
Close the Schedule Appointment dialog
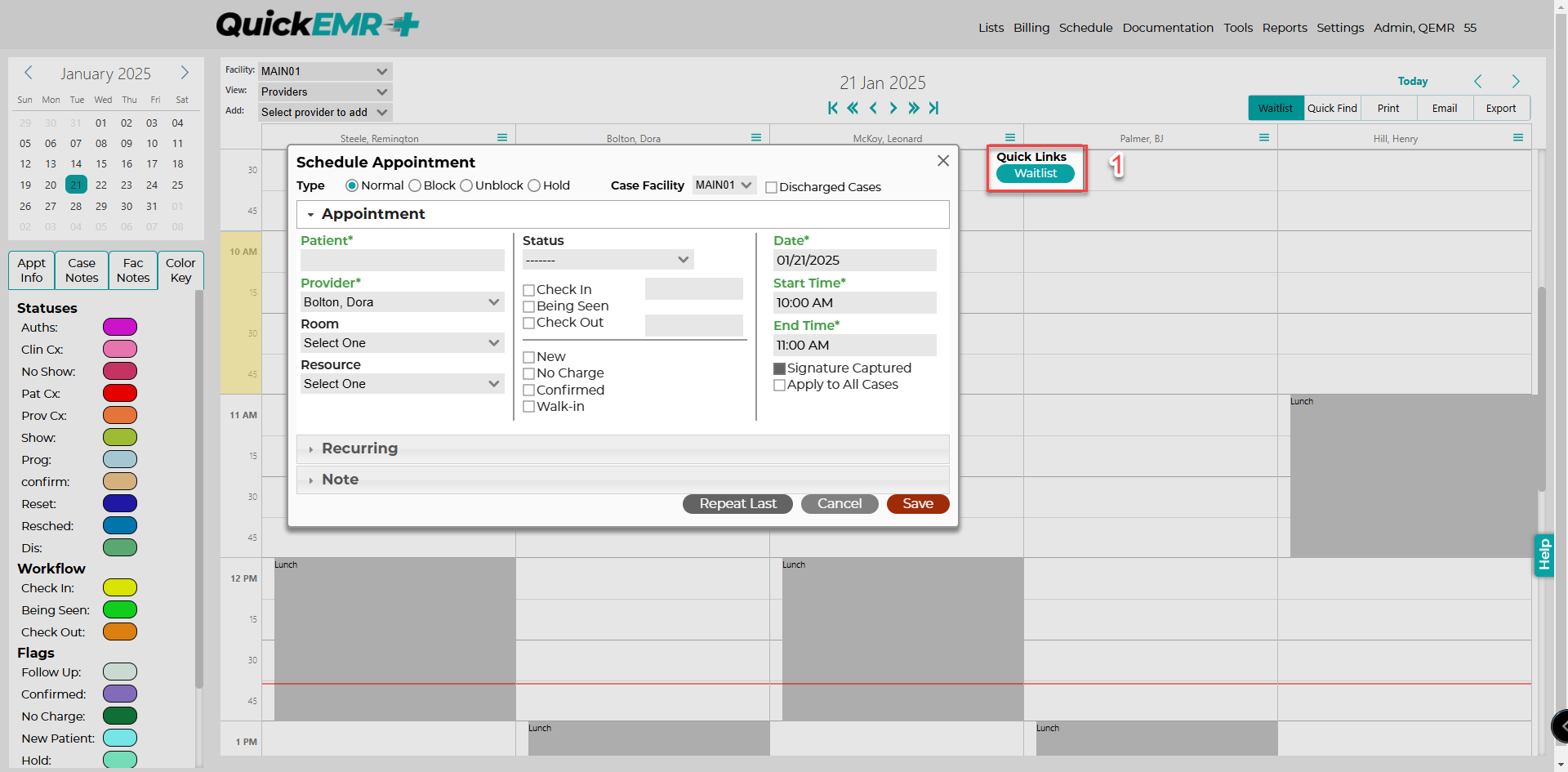coord(943,161)
